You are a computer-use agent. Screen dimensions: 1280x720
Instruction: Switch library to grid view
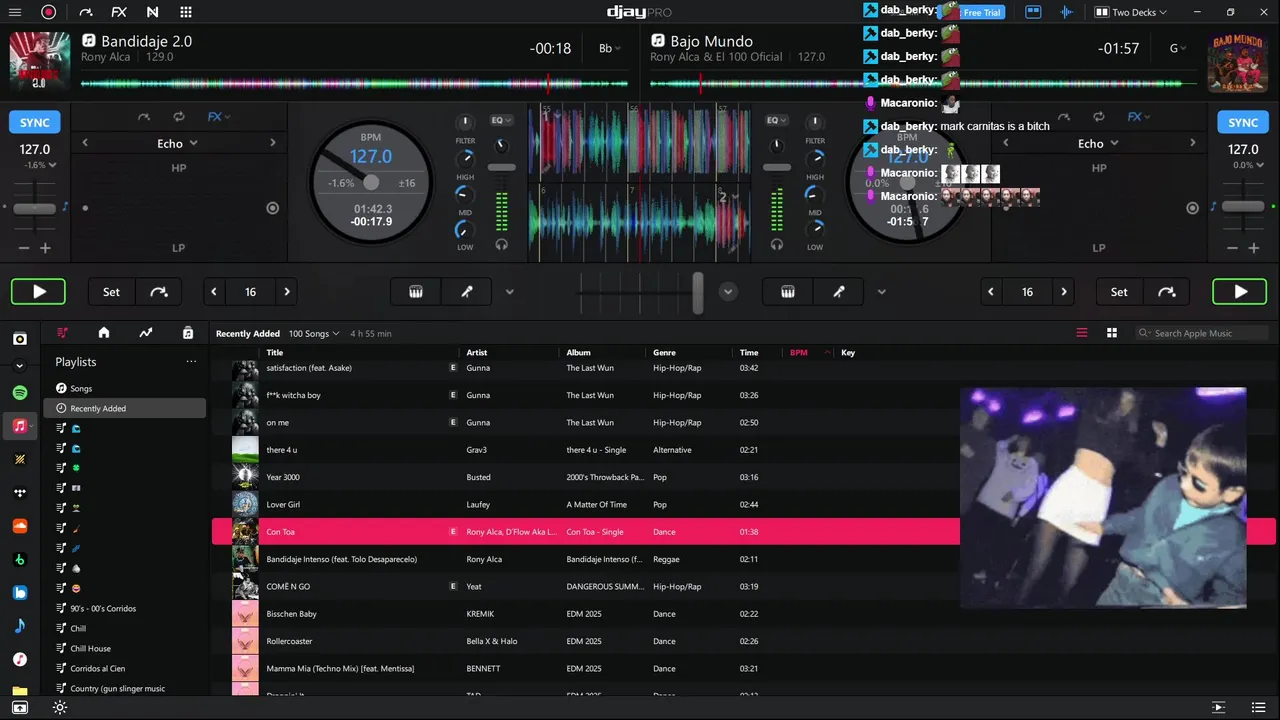point(1111,333)
